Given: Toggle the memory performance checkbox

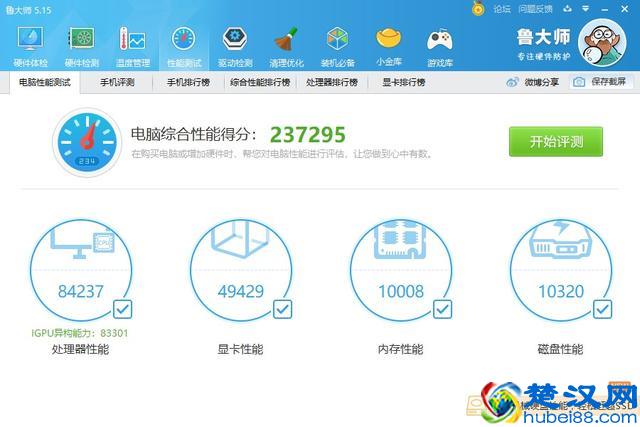Looking at the screenshot, I should click(442, 309).
